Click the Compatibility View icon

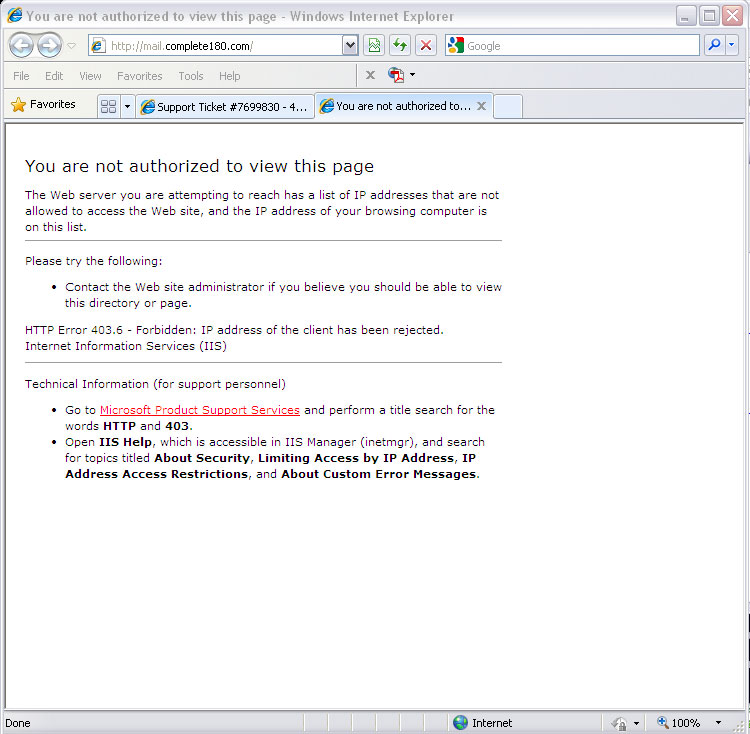click(x=374, y=46)
